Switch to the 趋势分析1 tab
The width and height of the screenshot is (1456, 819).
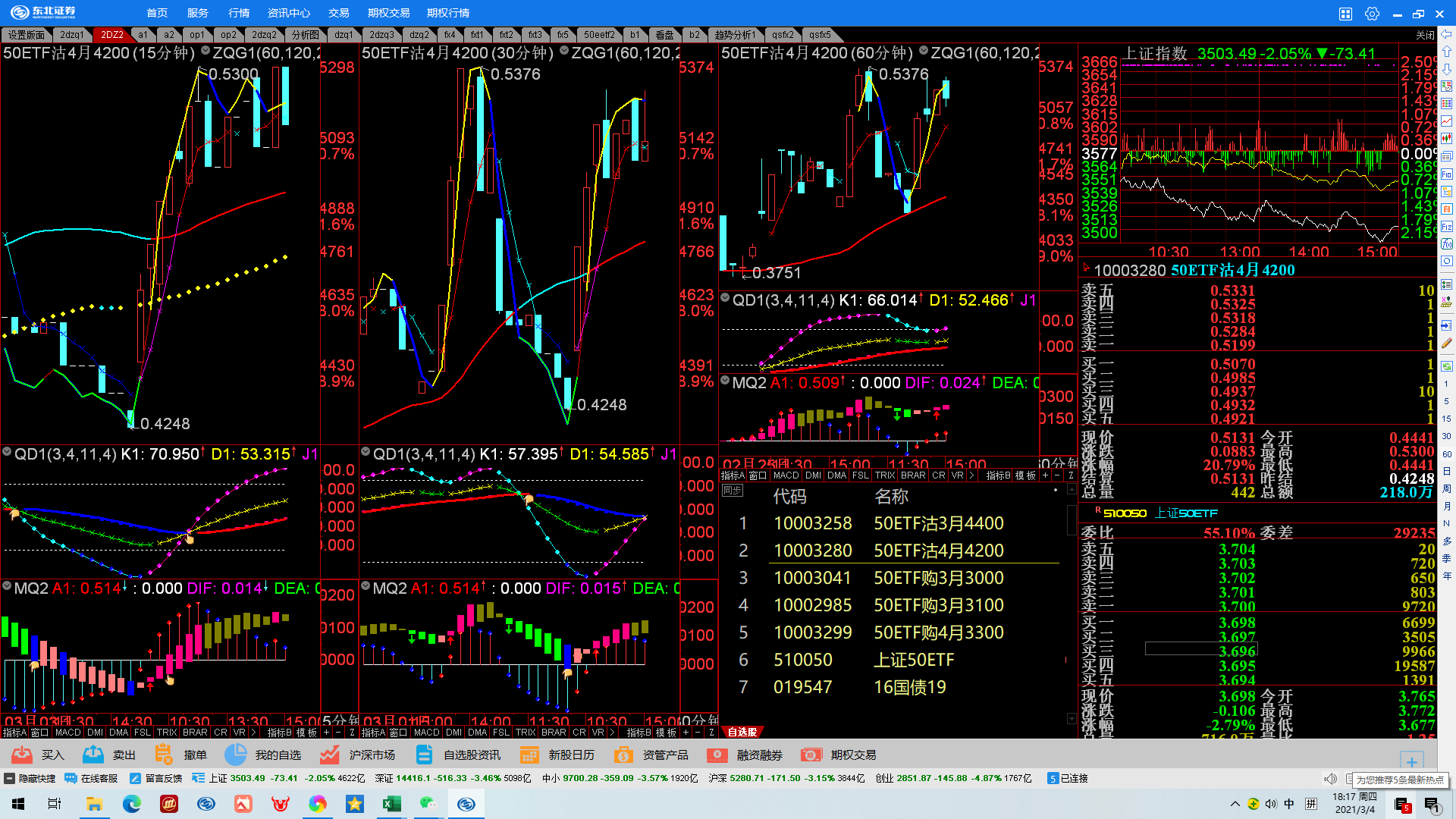733,35
